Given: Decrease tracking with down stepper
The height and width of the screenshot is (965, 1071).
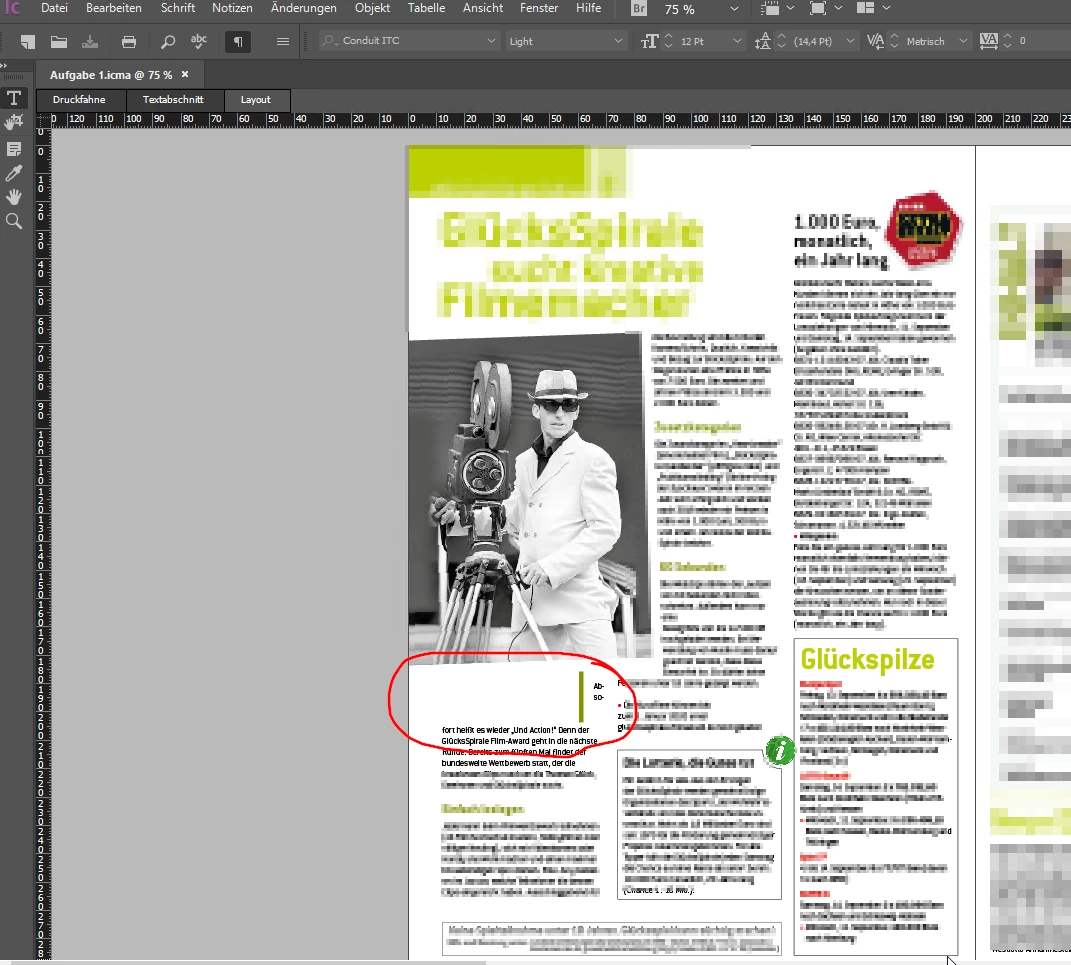Looking at the screenshot, I should pos(1007,46).
